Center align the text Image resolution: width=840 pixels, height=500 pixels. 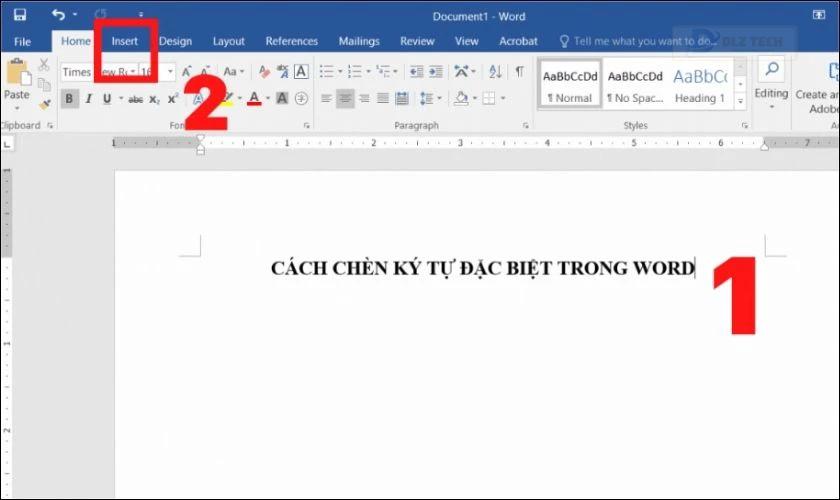coord(345,99)
